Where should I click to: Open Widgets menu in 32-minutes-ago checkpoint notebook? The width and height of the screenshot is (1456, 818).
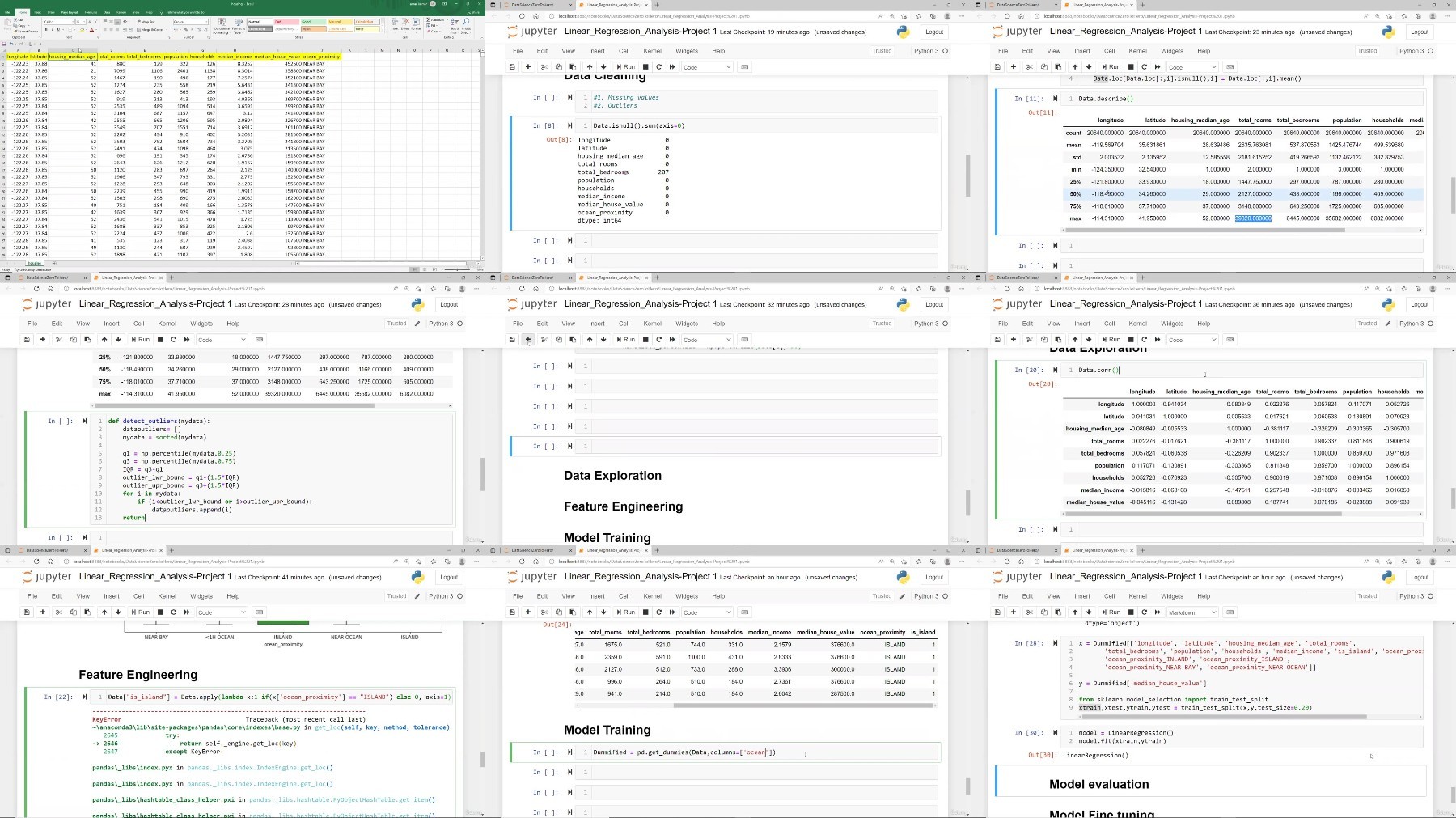pyautogui.click(x=687, y=324)
